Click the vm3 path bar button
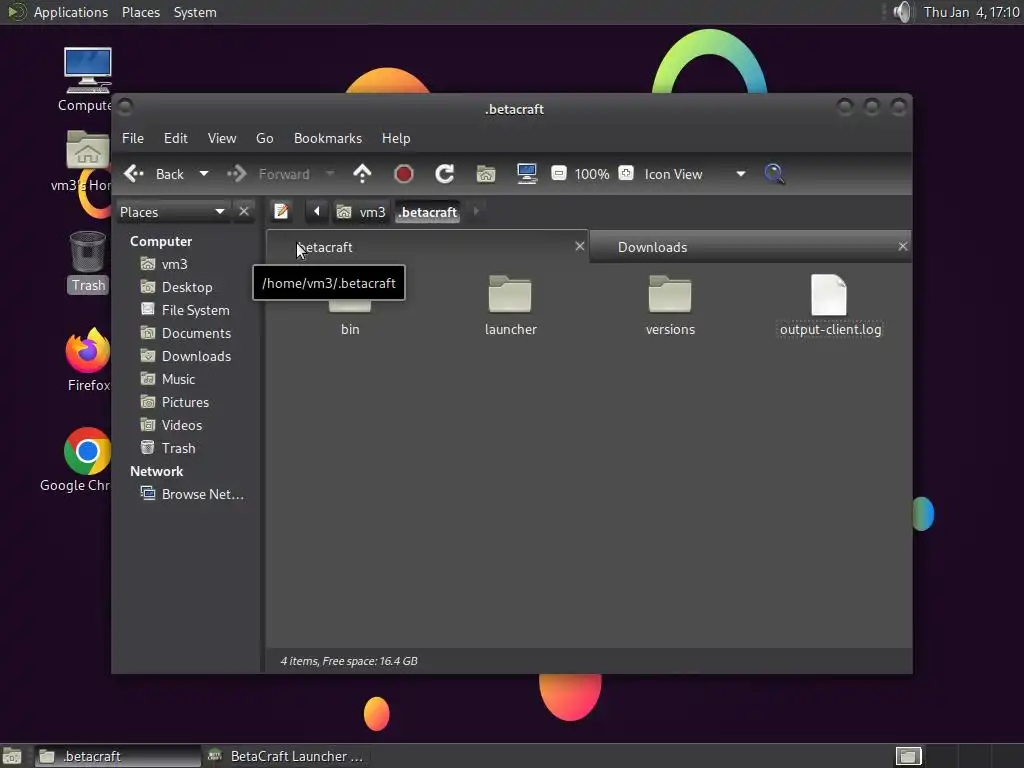Screen dimensions: 1024x768 (362, 212)
